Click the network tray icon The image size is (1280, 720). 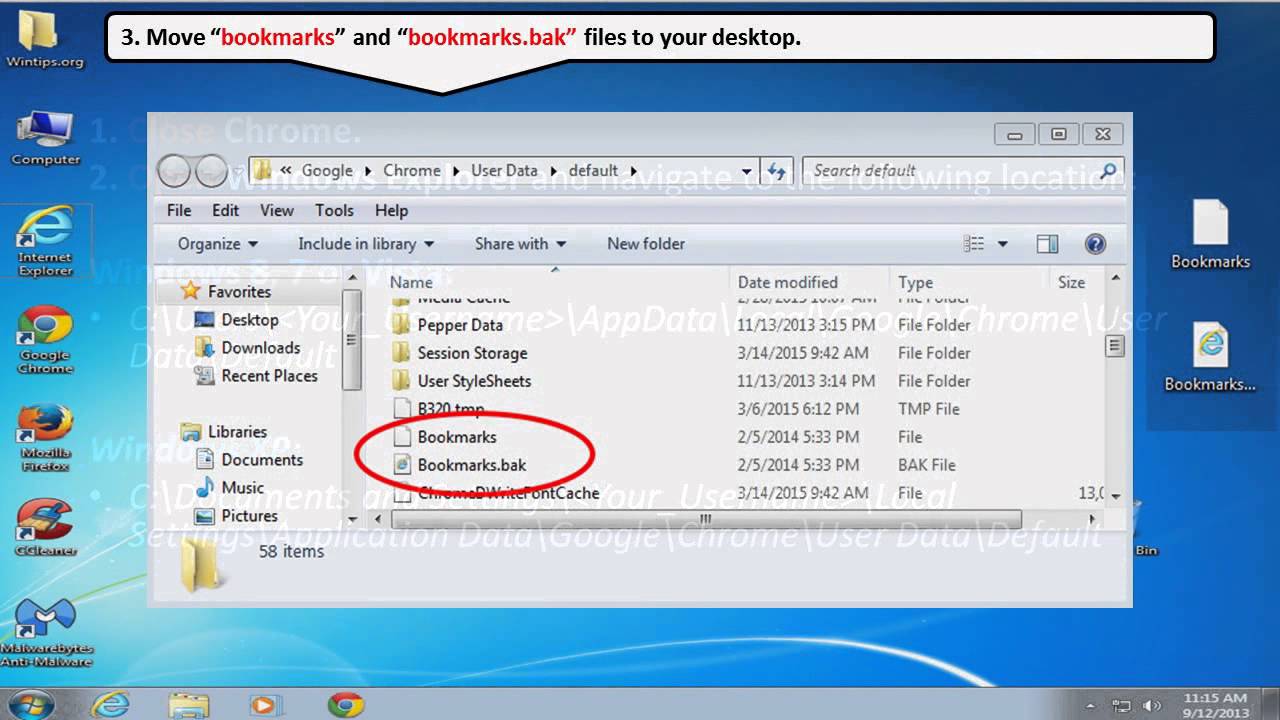tap(1123, 705)
